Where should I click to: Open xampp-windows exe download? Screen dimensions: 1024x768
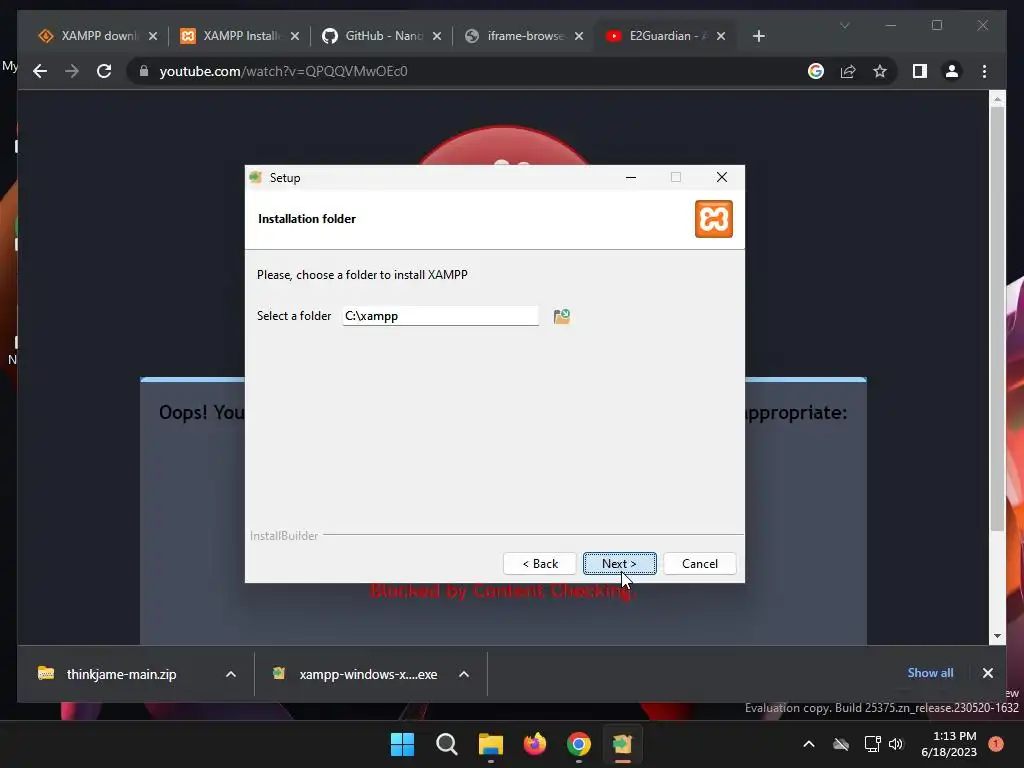[368, 674]
